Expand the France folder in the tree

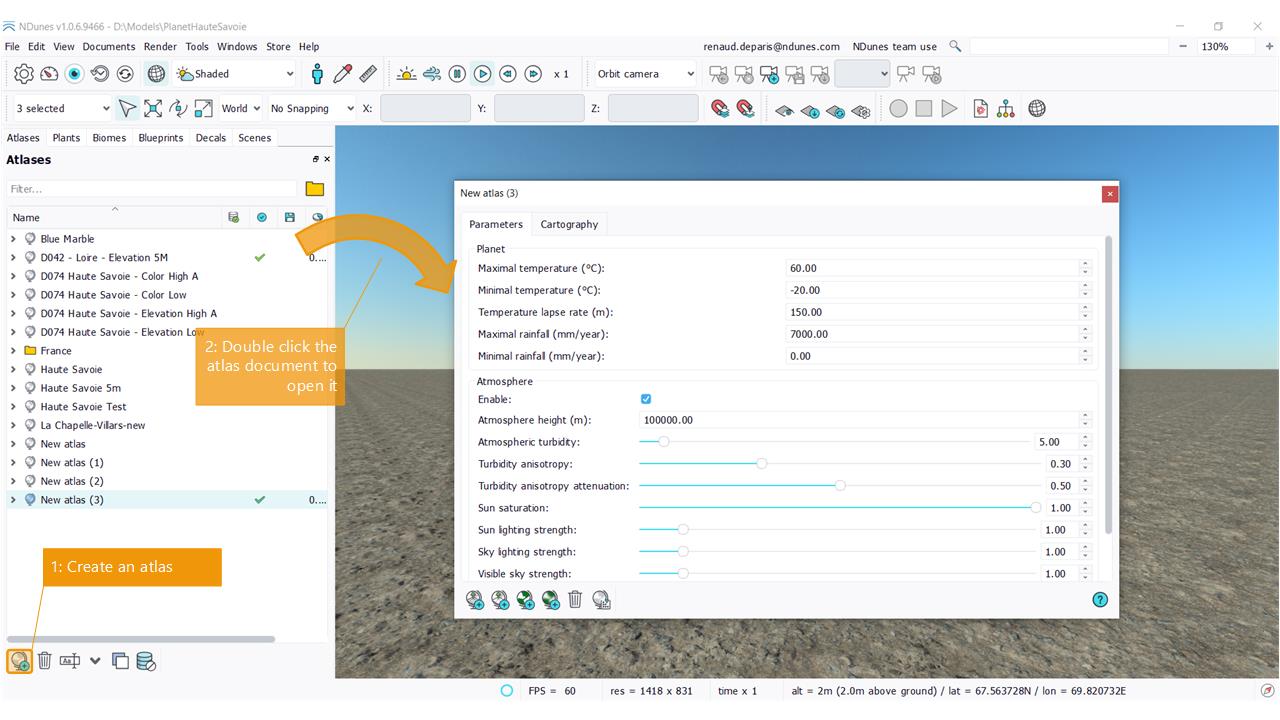pos(13,351)
